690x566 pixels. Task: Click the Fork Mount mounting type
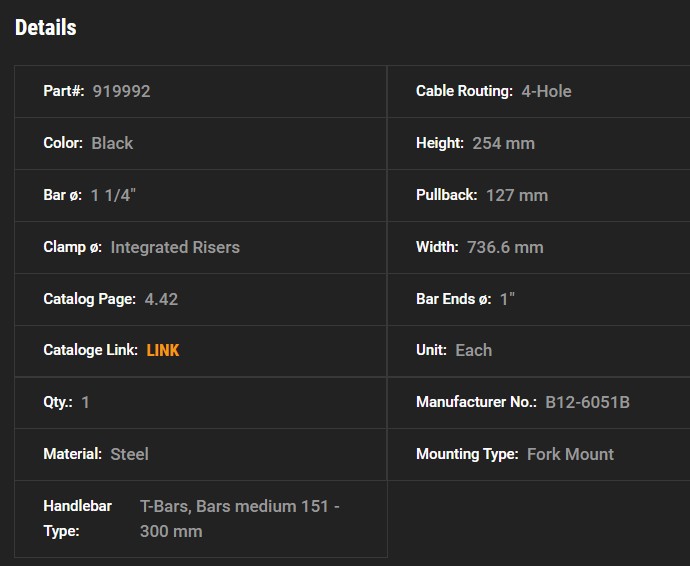pyautogui.click(x=570, y=454)
